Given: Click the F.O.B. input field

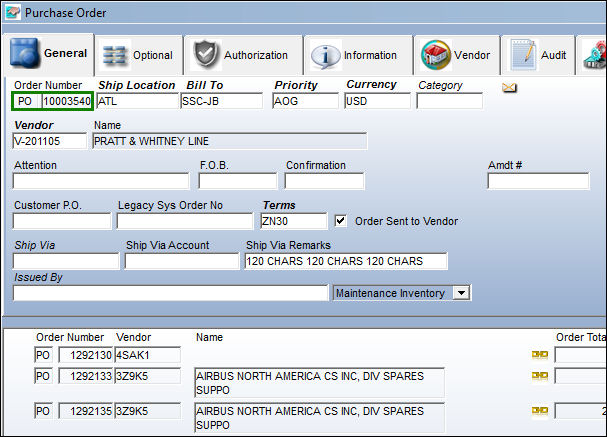Looking at the screenshot, I should [238, 181].
